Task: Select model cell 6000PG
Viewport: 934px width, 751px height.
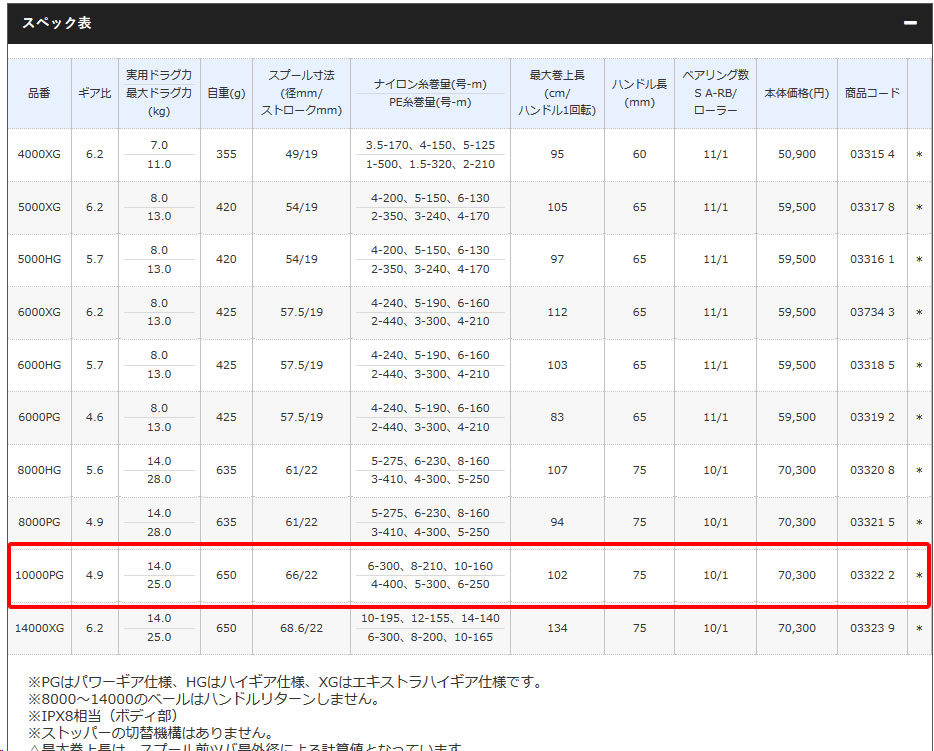Action: pos(39,417)
